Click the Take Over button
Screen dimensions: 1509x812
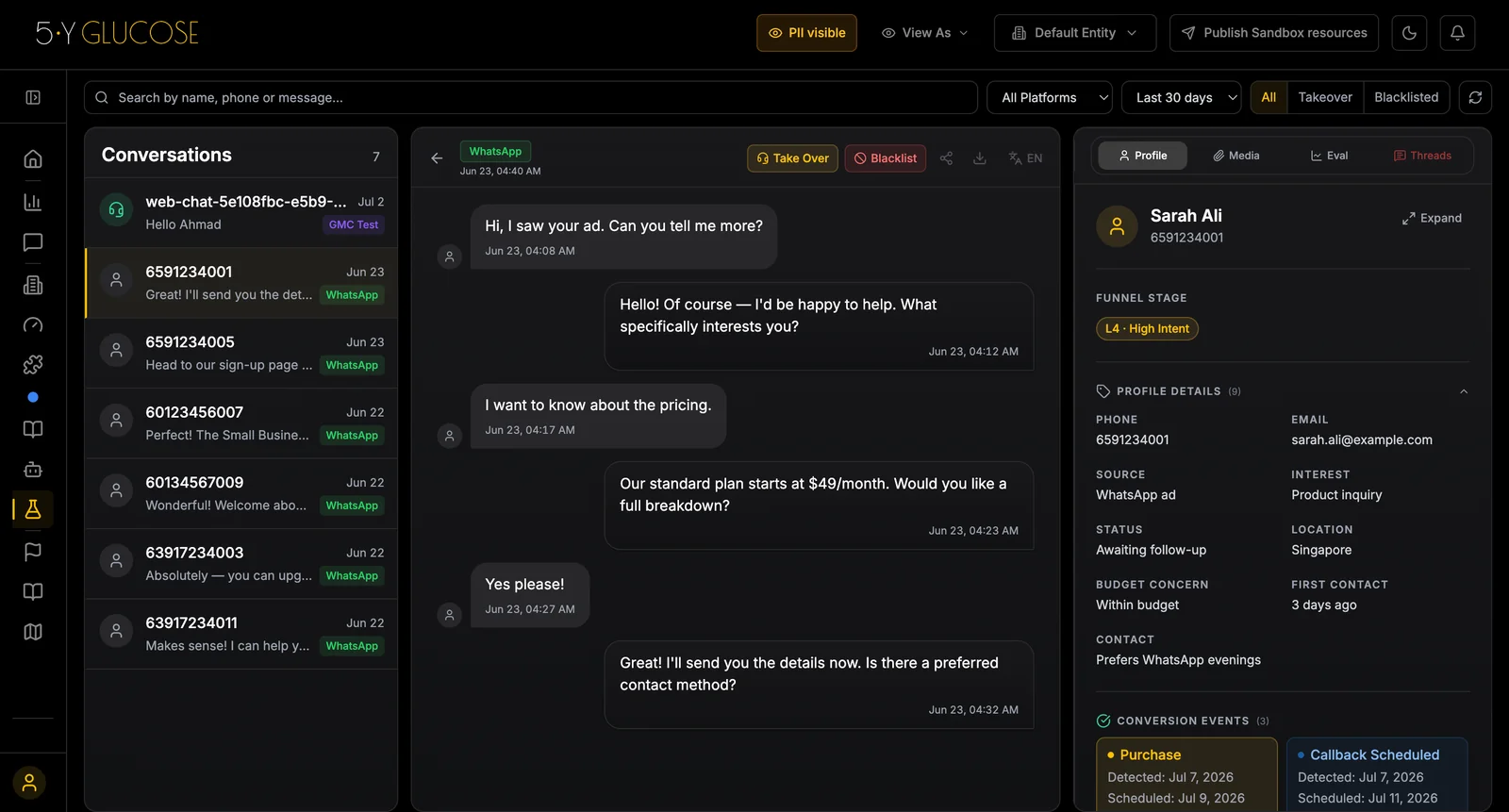[792, 158]
